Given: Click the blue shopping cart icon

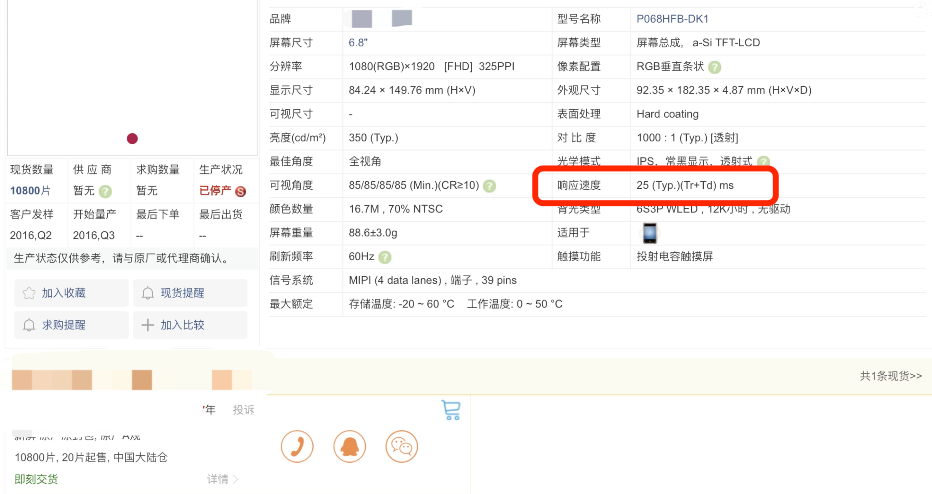Looking at the screenshot, I should coord(451,410).
